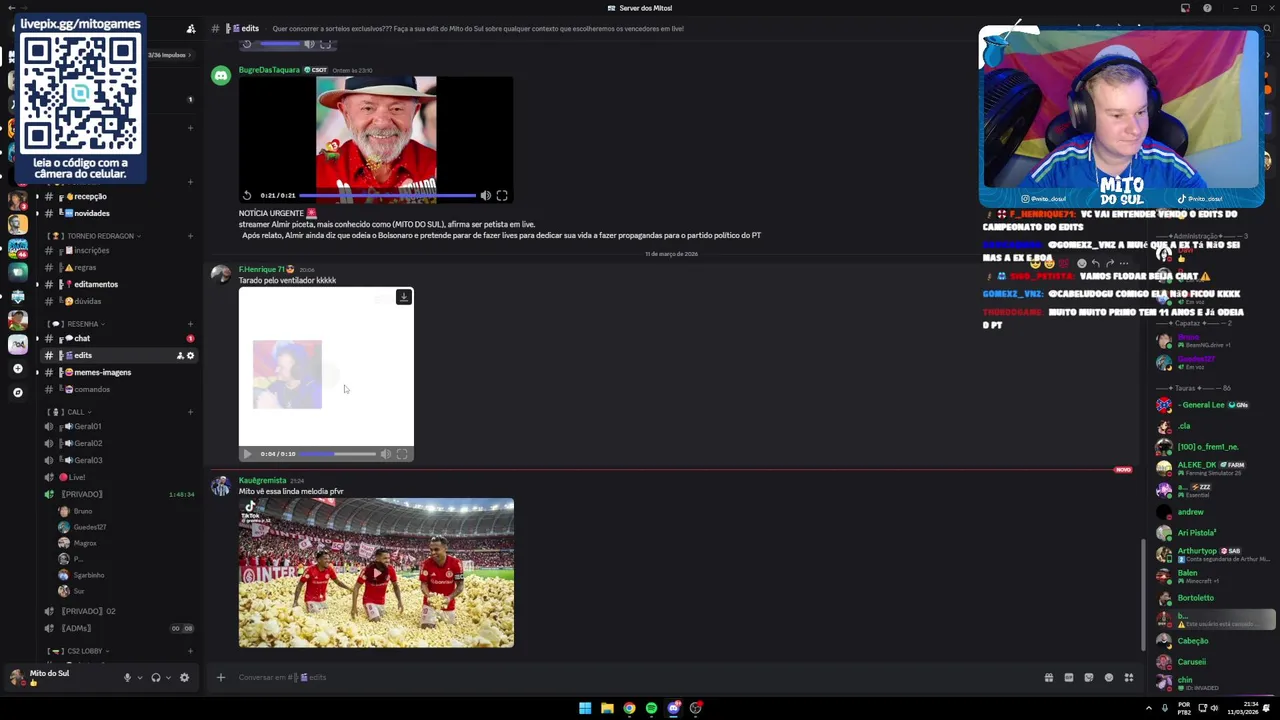The width and height of the screenshot is (1280, 720).
Task: Open member 'General Lee' in member list
Action: click(x=1203, y=405)
